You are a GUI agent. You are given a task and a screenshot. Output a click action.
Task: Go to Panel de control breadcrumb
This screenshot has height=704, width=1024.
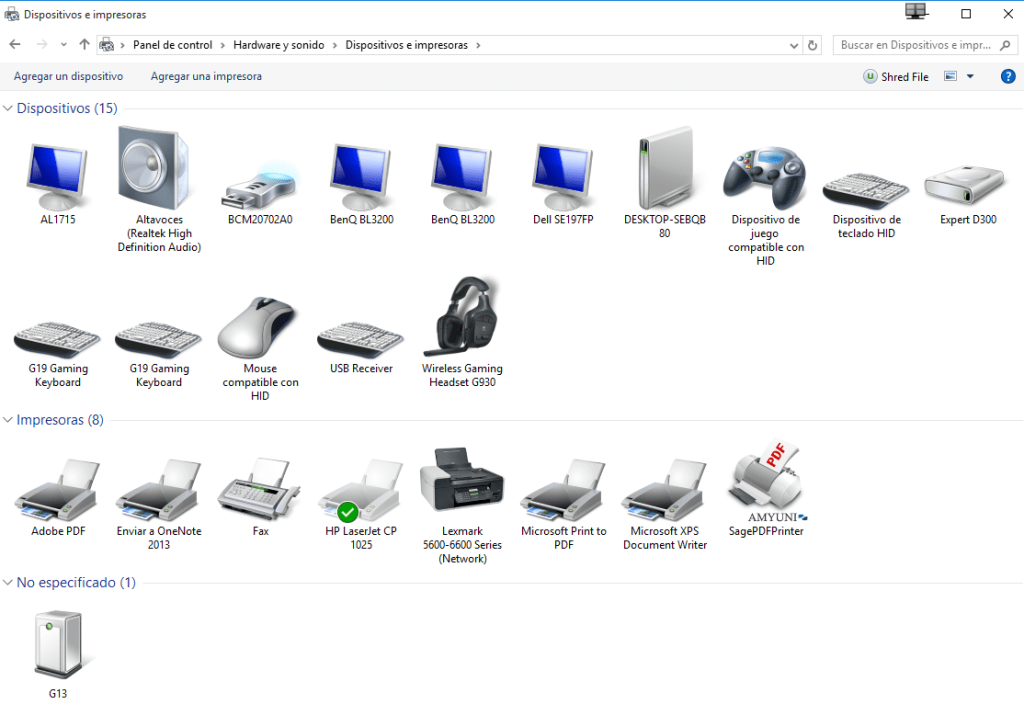(x=172, y=45)
